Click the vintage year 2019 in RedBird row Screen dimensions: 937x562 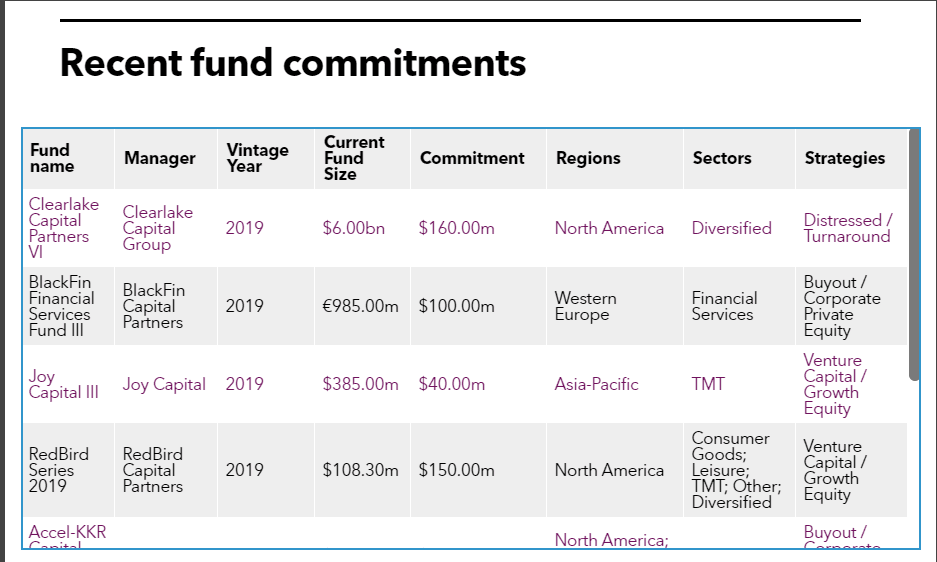tap(244, 470)
